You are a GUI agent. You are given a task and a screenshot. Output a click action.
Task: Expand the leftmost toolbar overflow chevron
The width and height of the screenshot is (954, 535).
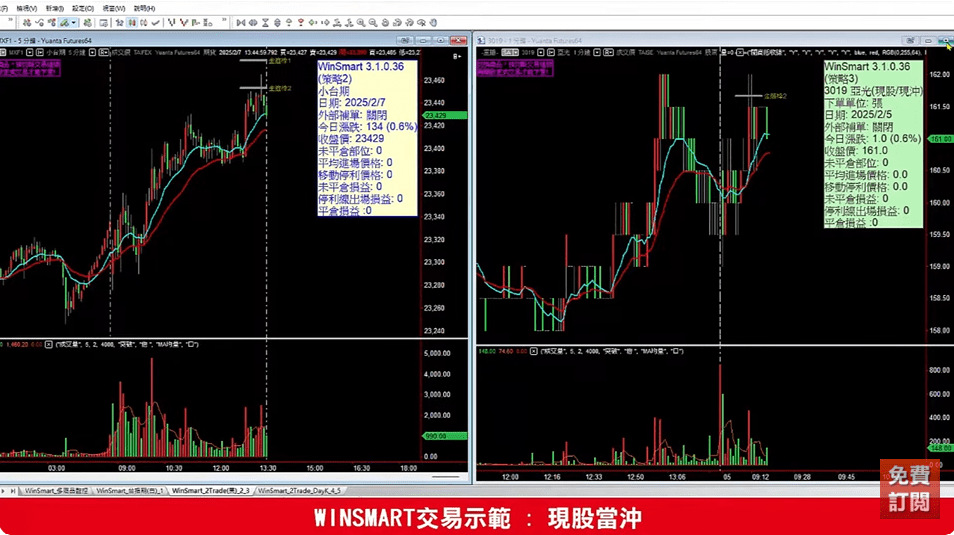click(10, 20)
